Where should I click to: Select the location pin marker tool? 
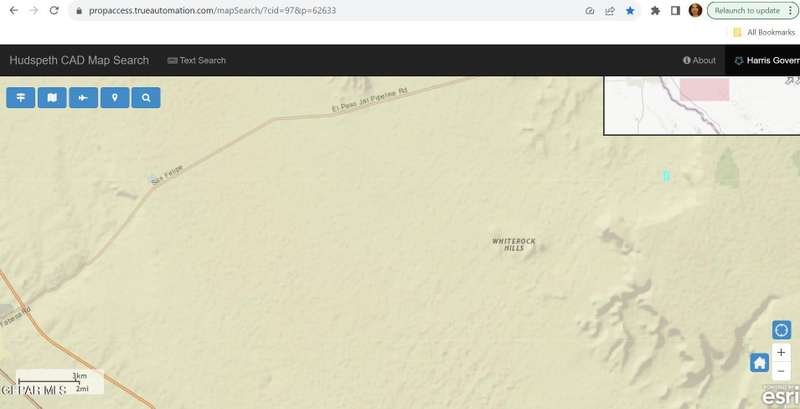click(115, 98)
